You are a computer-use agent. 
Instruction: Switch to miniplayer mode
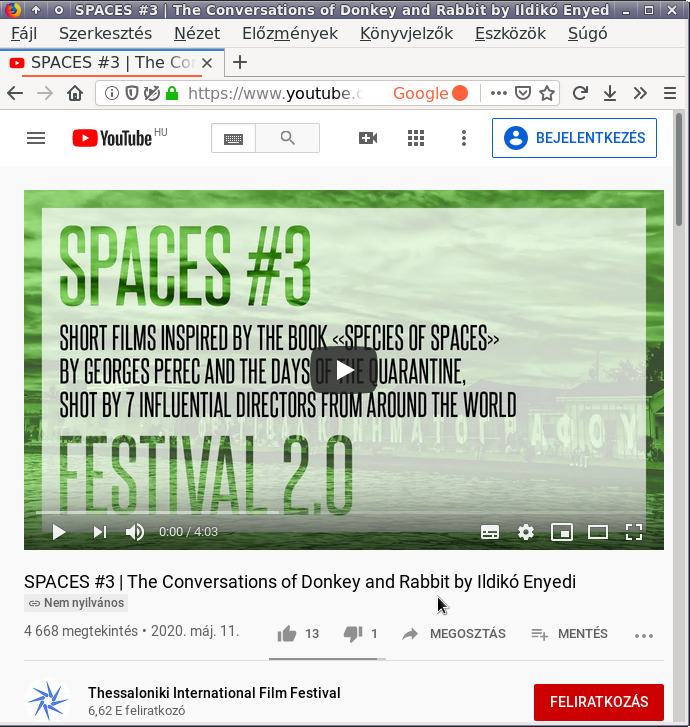click(x=562, y=532)
